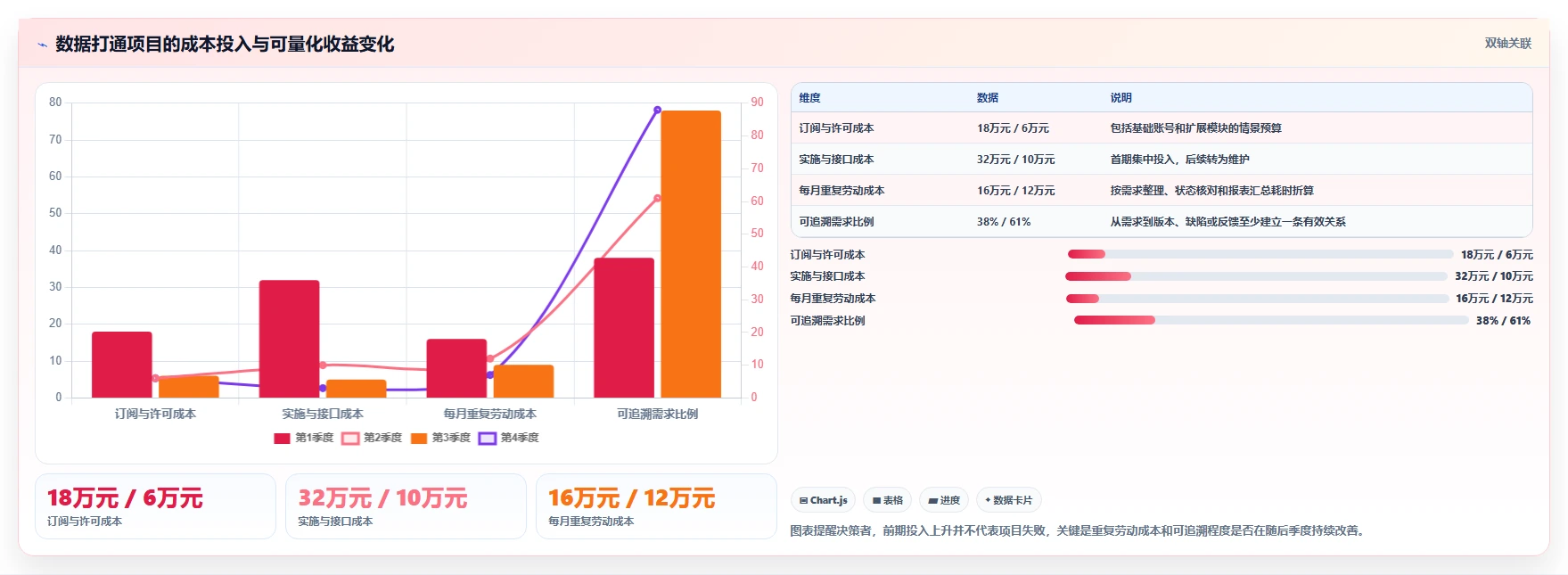Image resolution: width=1568 pixels, height=575 pixels.
Task: Click table cell 16万元 / 12万元
Action: point(1015,191)
